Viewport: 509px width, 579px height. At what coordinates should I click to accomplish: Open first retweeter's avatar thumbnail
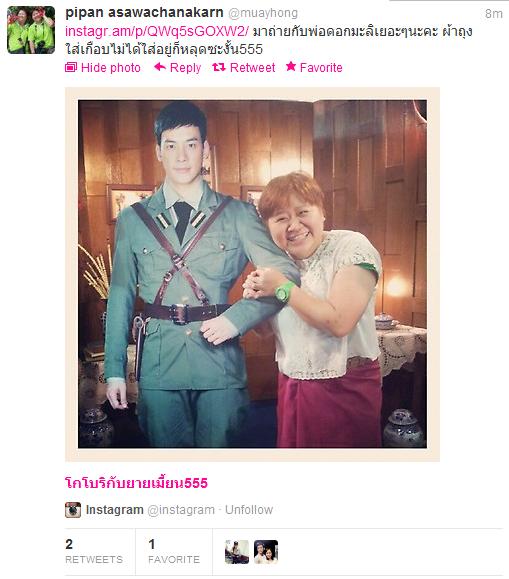[x=237, y=552]
